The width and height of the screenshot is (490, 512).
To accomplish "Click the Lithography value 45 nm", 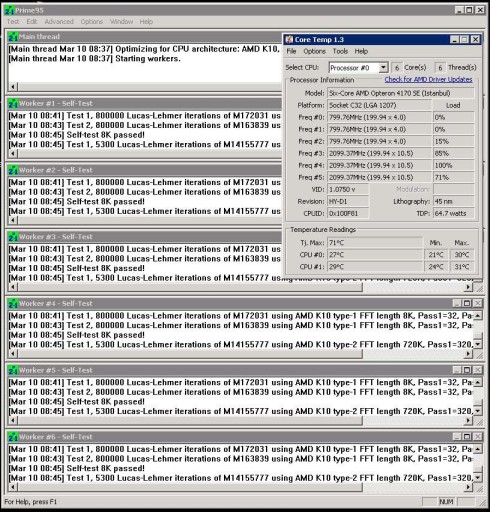I will point(454,201).
